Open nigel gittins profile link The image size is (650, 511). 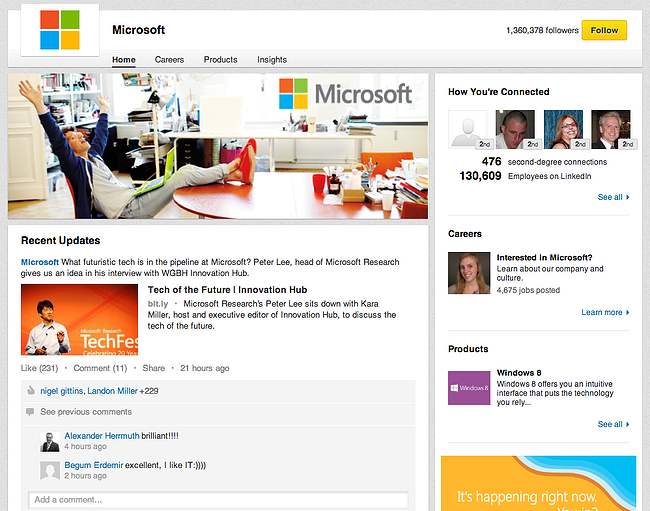pos(61,391)
